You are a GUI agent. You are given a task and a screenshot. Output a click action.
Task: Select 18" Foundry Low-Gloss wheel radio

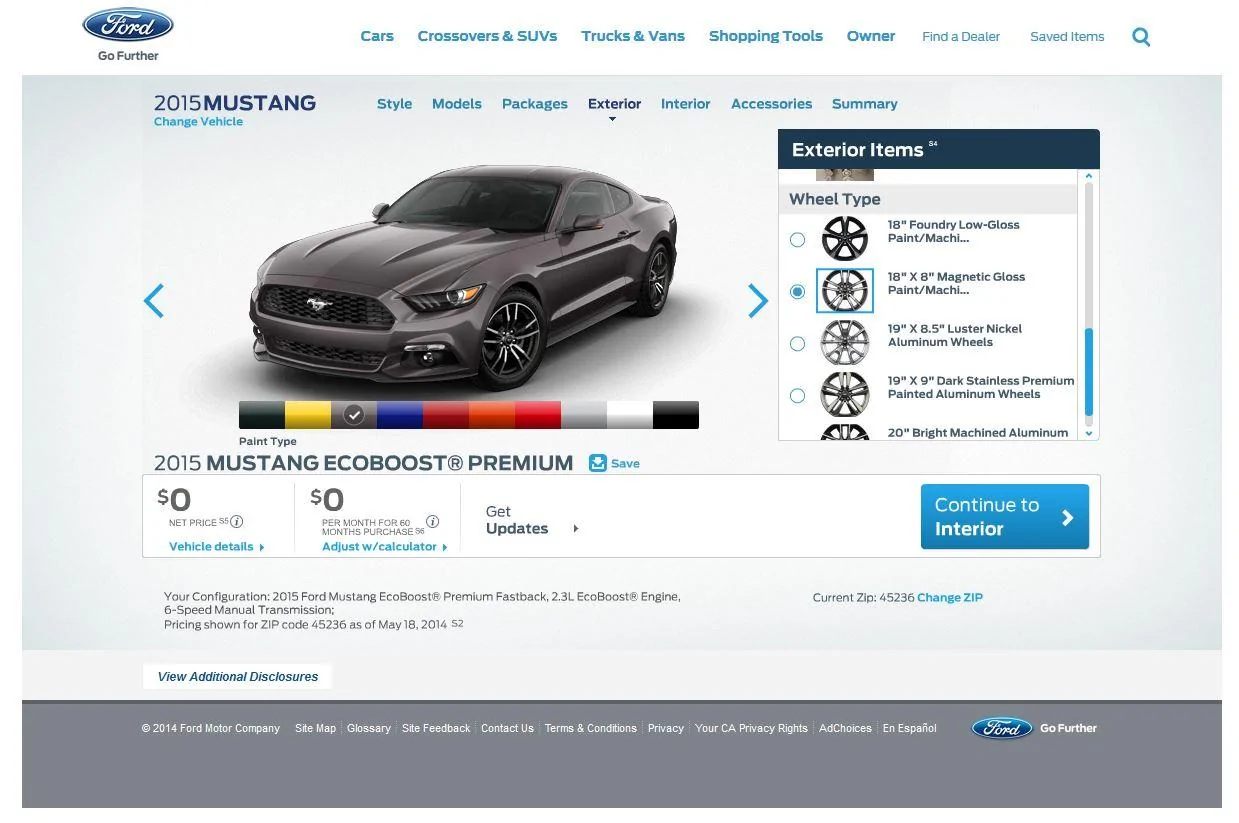click(797, 239)
